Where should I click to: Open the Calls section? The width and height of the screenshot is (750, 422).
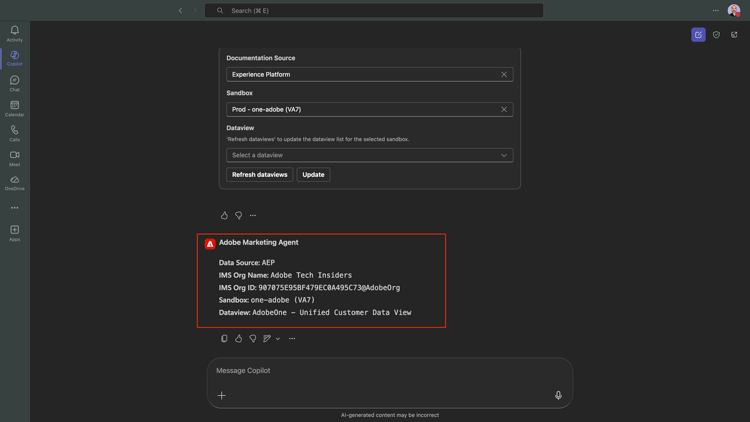click(x=15, y=133)
